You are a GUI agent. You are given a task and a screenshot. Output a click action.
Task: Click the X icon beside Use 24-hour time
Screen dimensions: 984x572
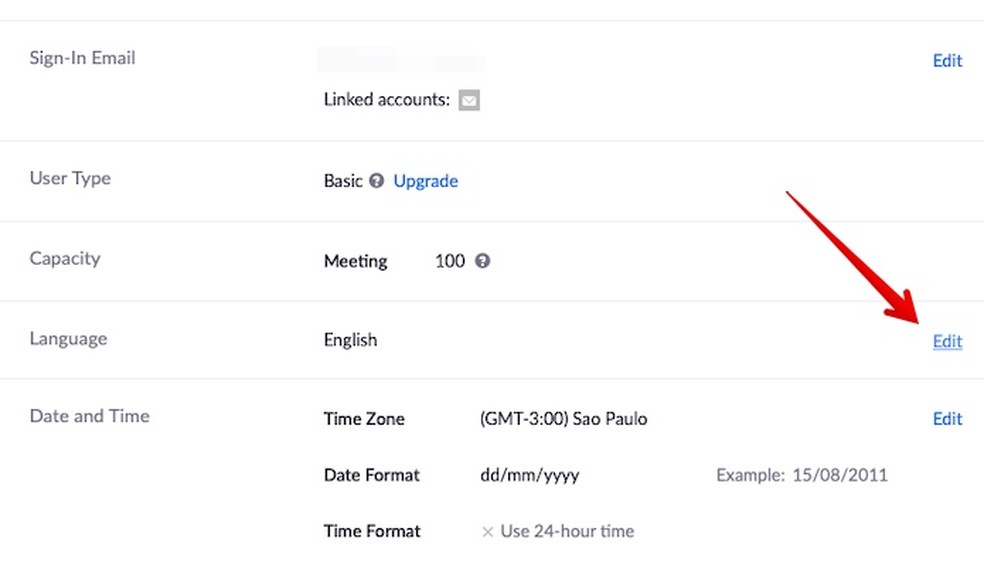coord(488,532)
